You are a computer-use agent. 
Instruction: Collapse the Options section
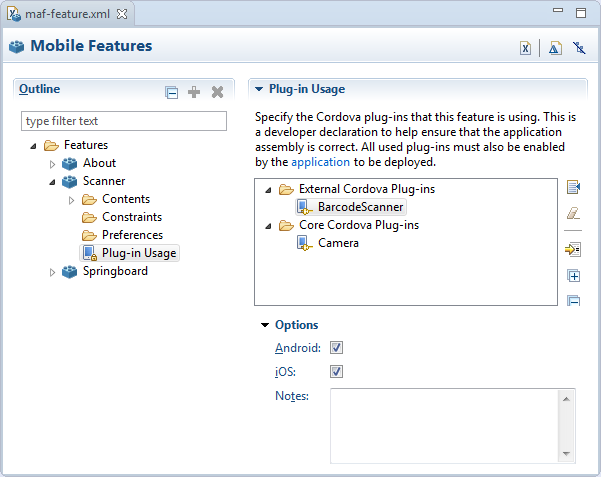(x=265, y=325)
